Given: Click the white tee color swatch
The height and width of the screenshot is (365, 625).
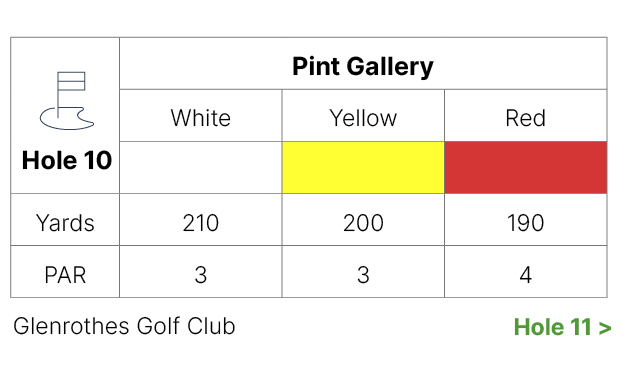Looking at the screenshot, I should click(200, 167).
